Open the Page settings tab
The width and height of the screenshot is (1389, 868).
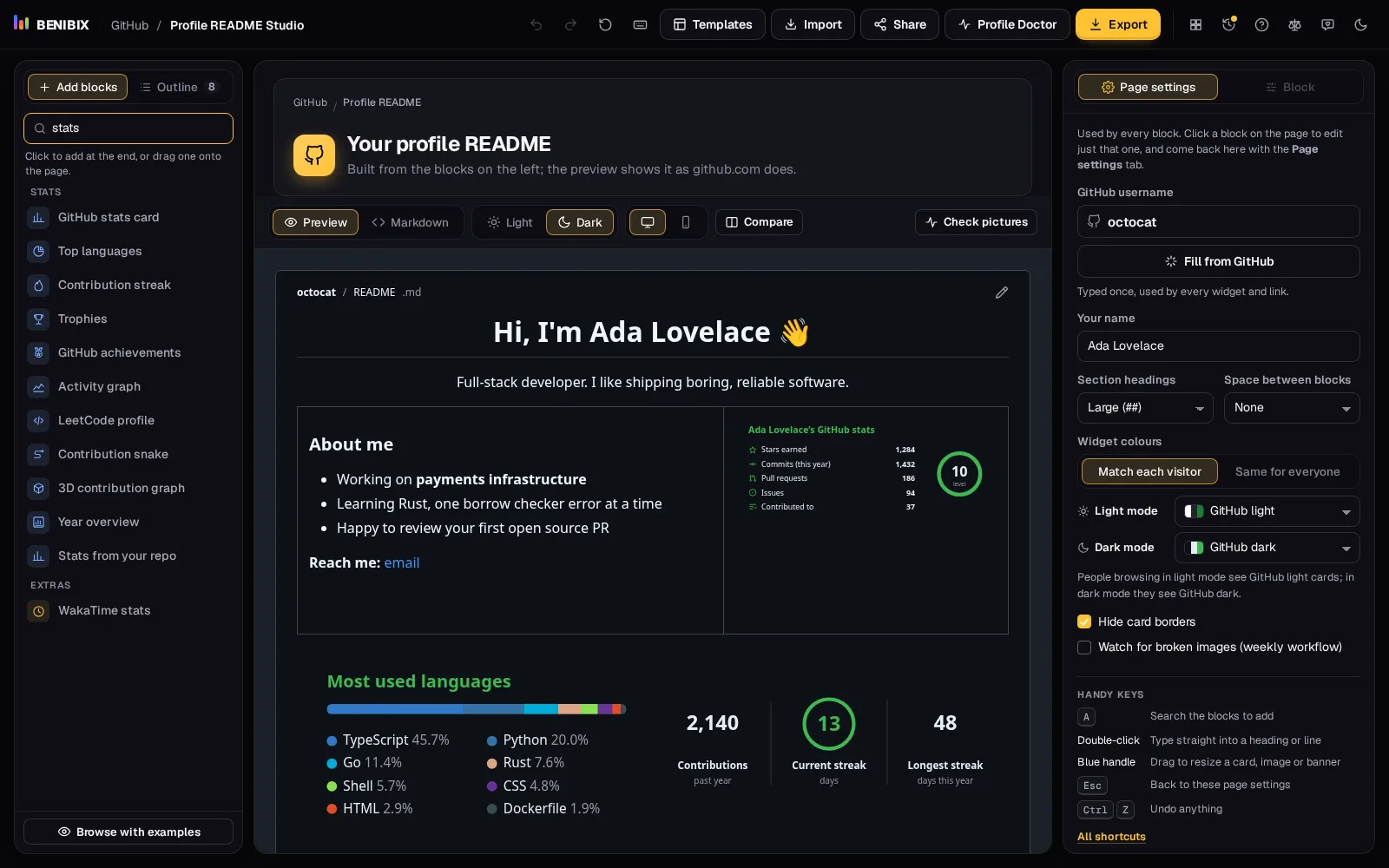point(1148,87)
